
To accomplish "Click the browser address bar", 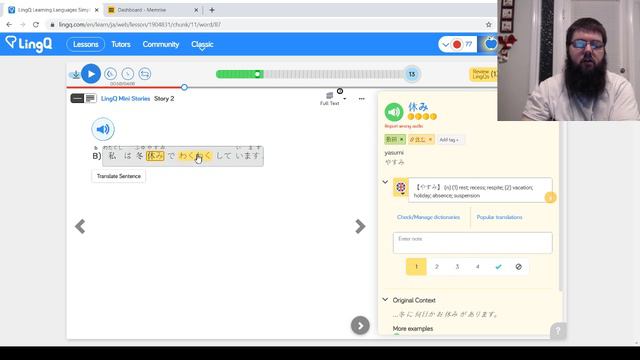I will [269, 24].
